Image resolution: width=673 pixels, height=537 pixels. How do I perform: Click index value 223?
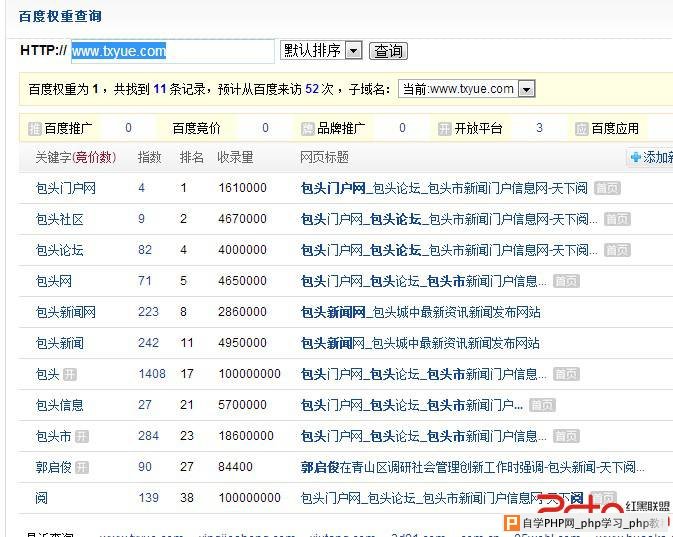coord(148,312)
